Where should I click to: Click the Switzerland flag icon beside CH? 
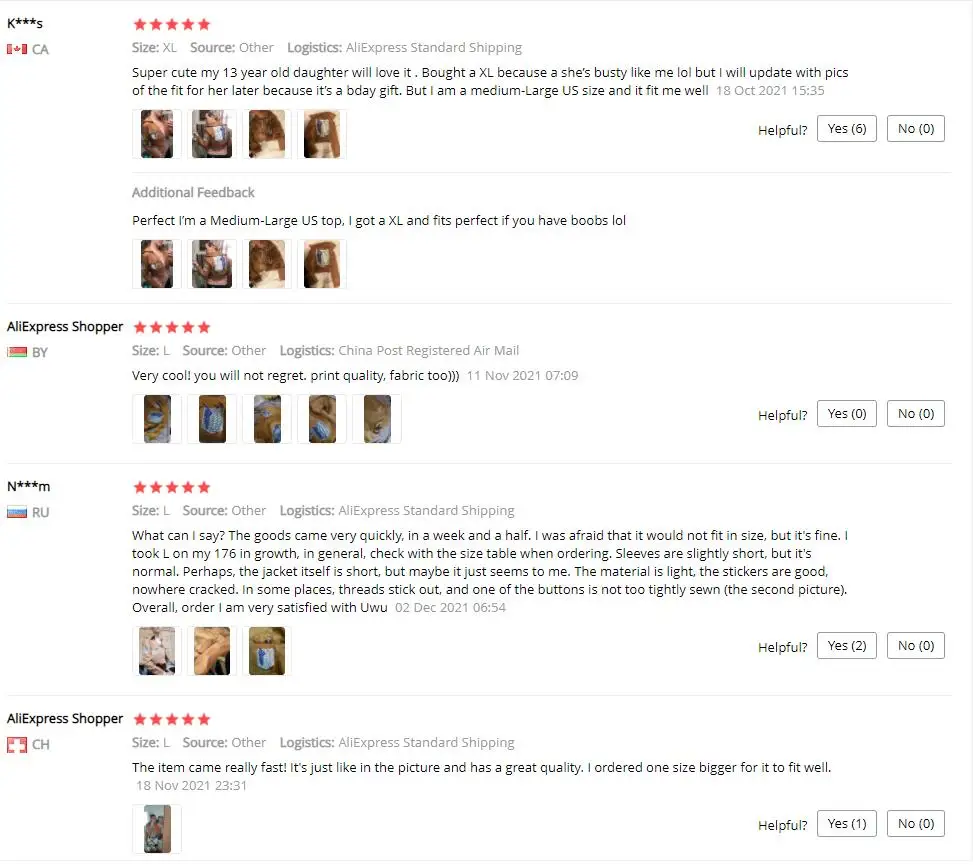[x=17, y=745]
